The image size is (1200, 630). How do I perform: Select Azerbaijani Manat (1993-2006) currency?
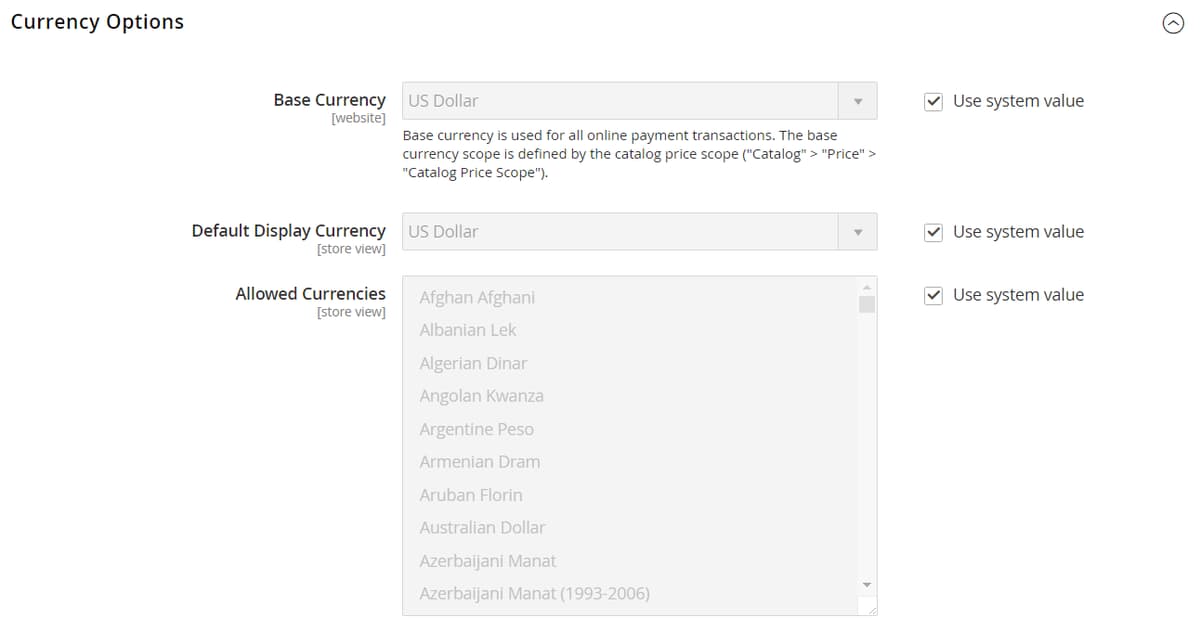534,593
